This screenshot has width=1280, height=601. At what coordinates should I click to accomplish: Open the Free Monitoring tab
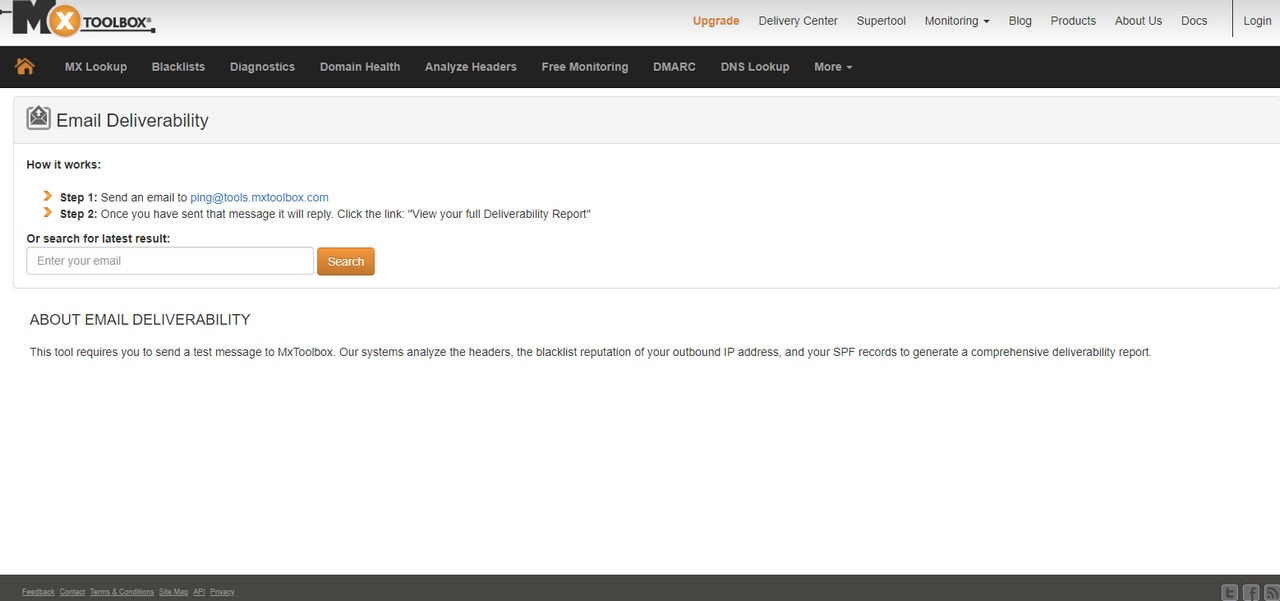[585, 67]
